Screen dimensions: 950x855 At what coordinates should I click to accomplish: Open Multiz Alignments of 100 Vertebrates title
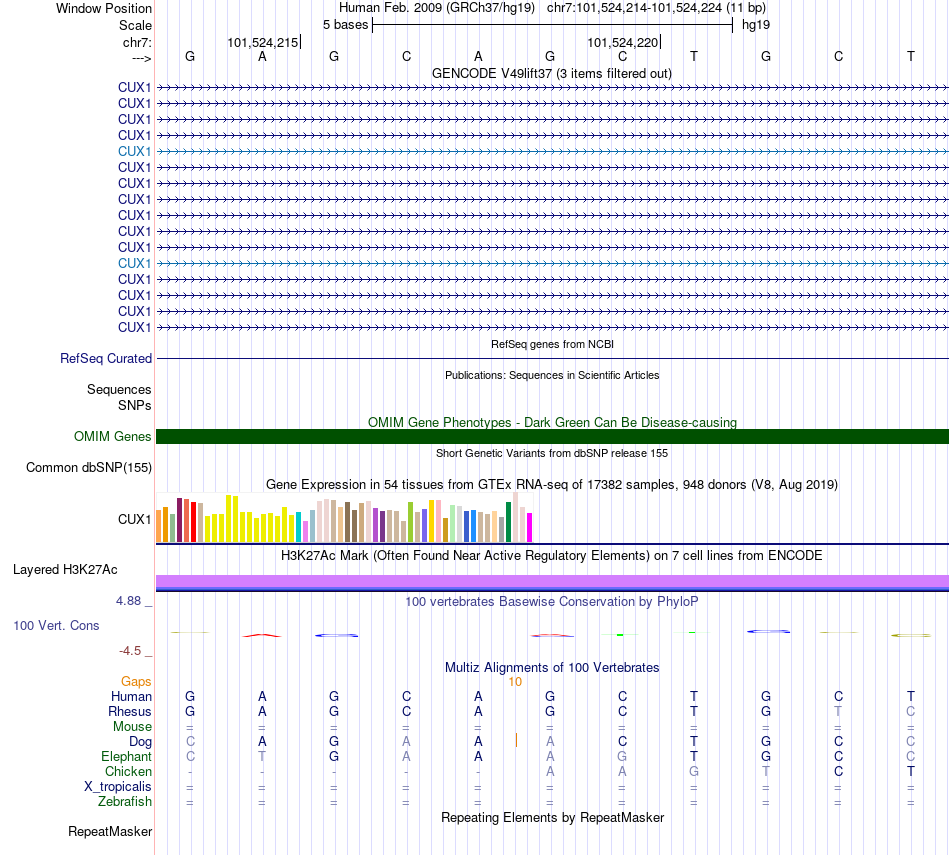click(552, 668)
